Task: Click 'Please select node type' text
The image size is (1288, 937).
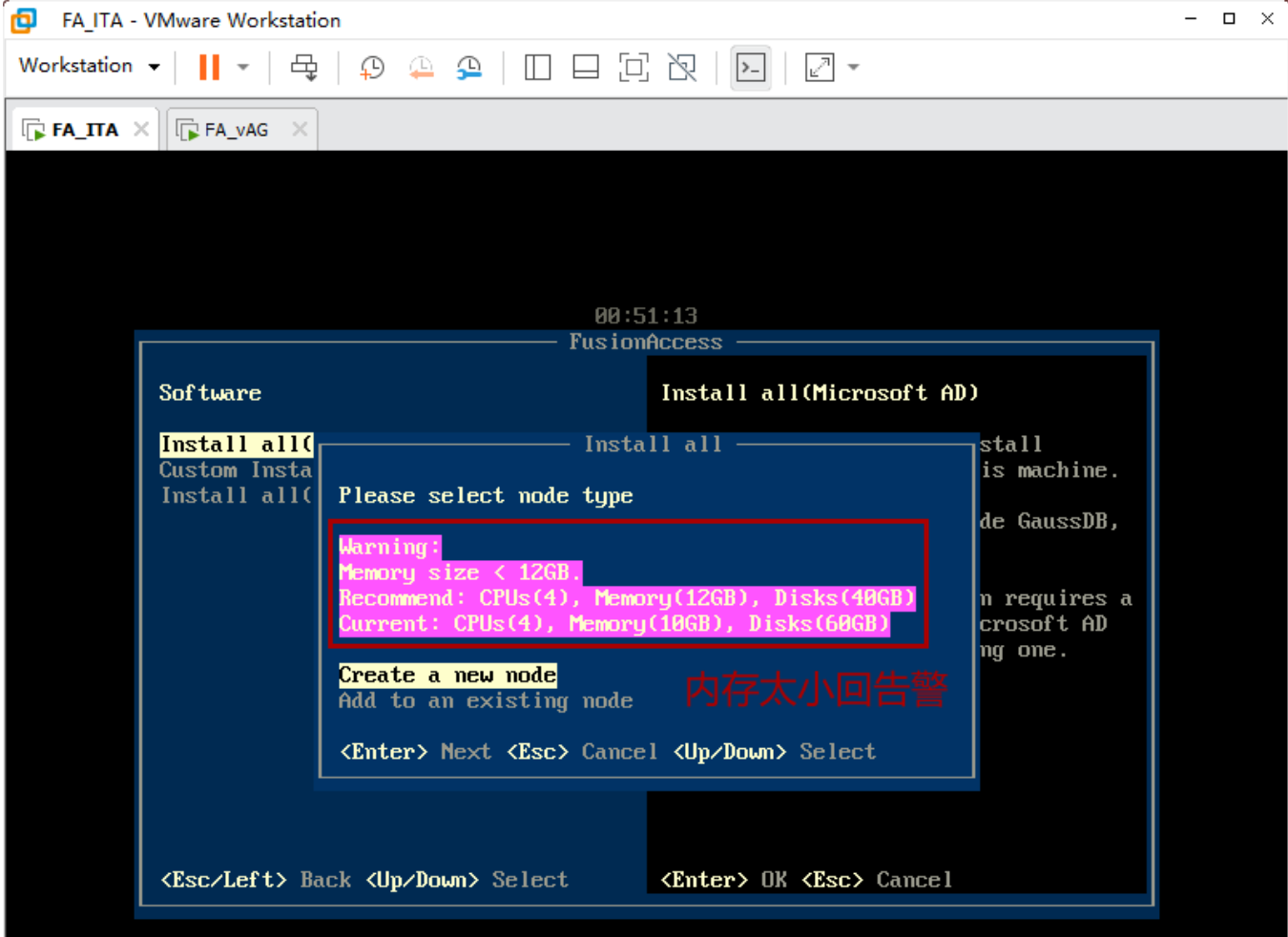Action: coord(486,496)
